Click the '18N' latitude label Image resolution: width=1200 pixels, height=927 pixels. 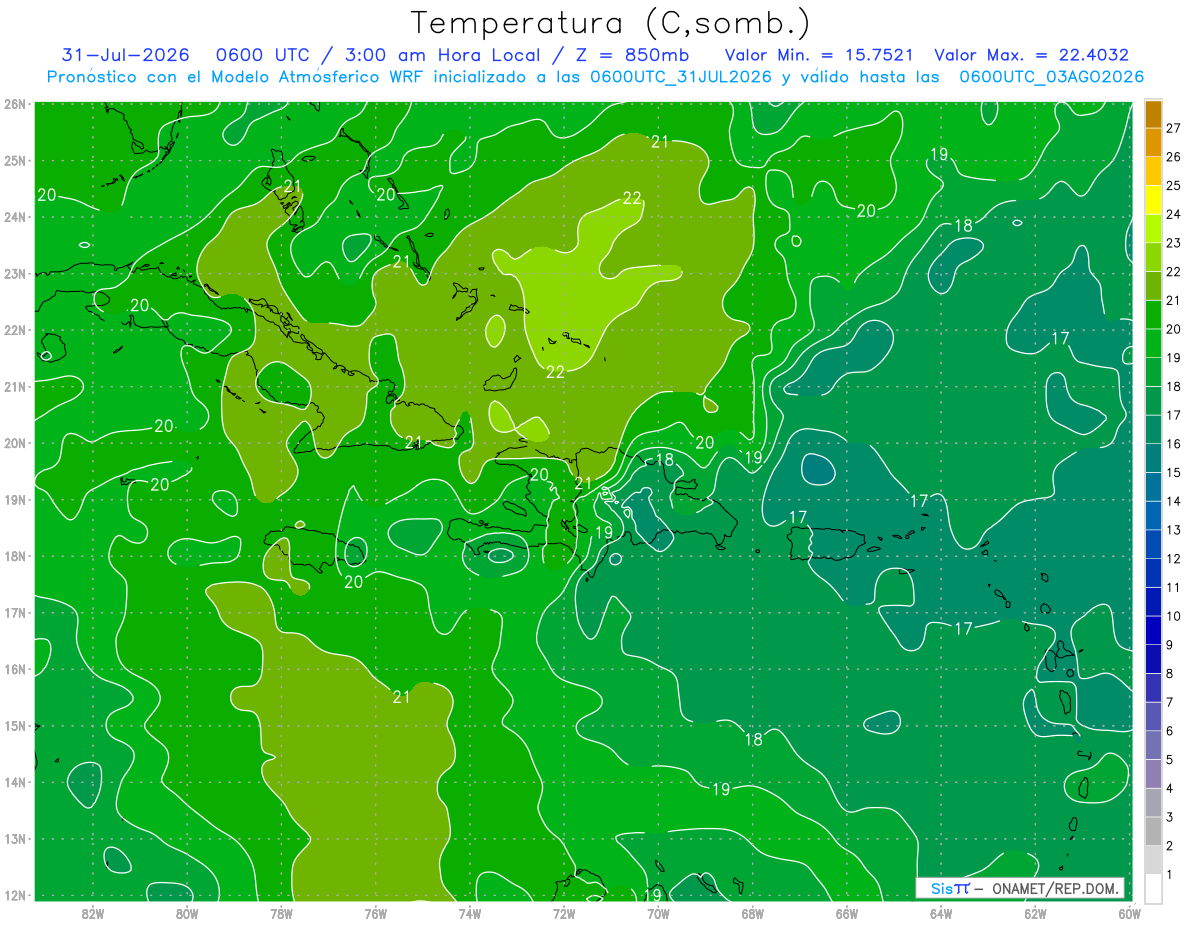[15, 556]
